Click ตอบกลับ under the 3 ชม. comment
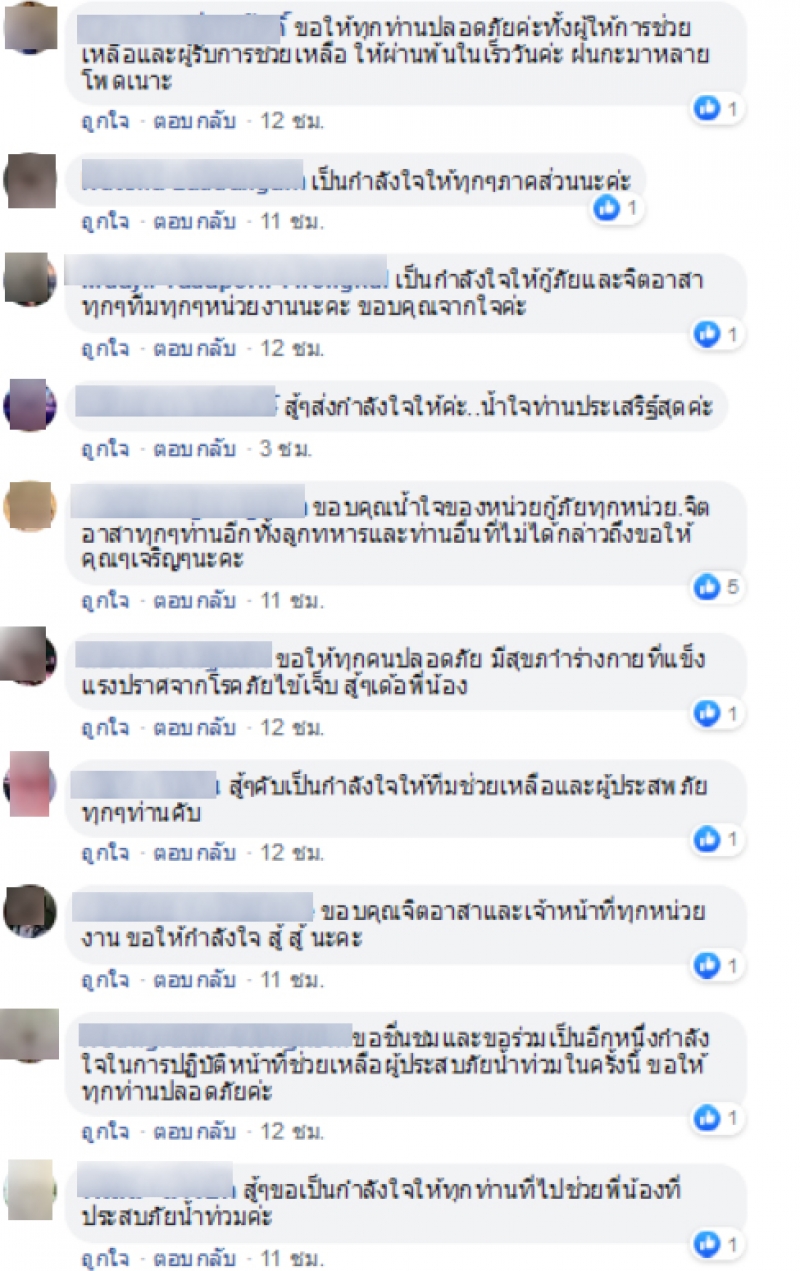800x1271 pixels. pos(194,449)
